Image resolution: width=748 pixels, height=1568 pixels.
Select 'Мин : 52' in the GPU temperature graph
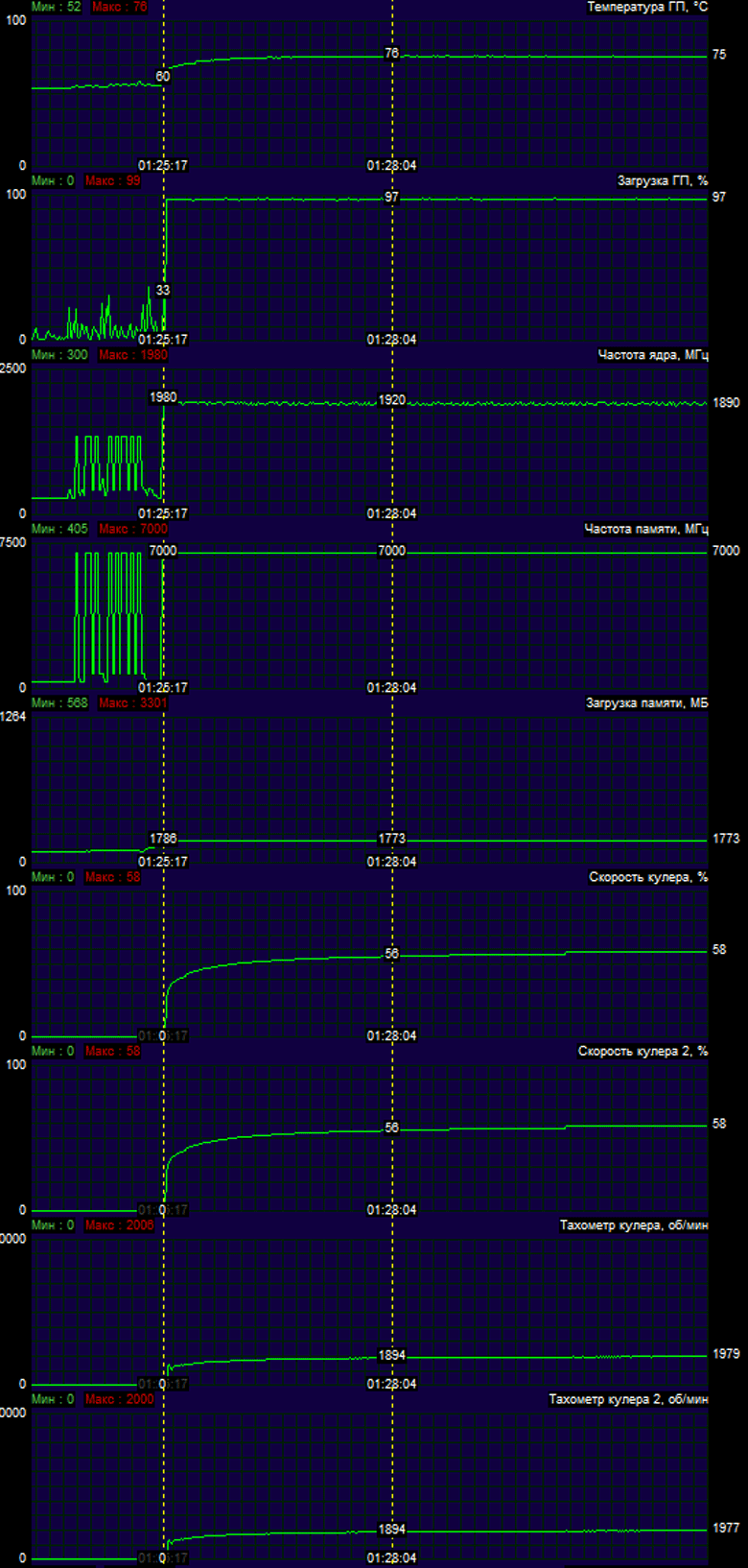[x=57, y=7]
